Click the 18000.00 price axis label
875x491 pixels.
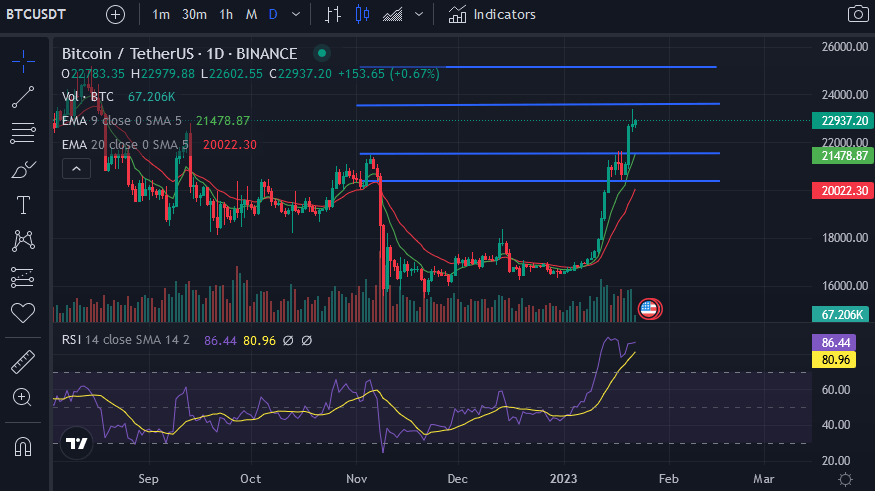(x=845, y=238)
